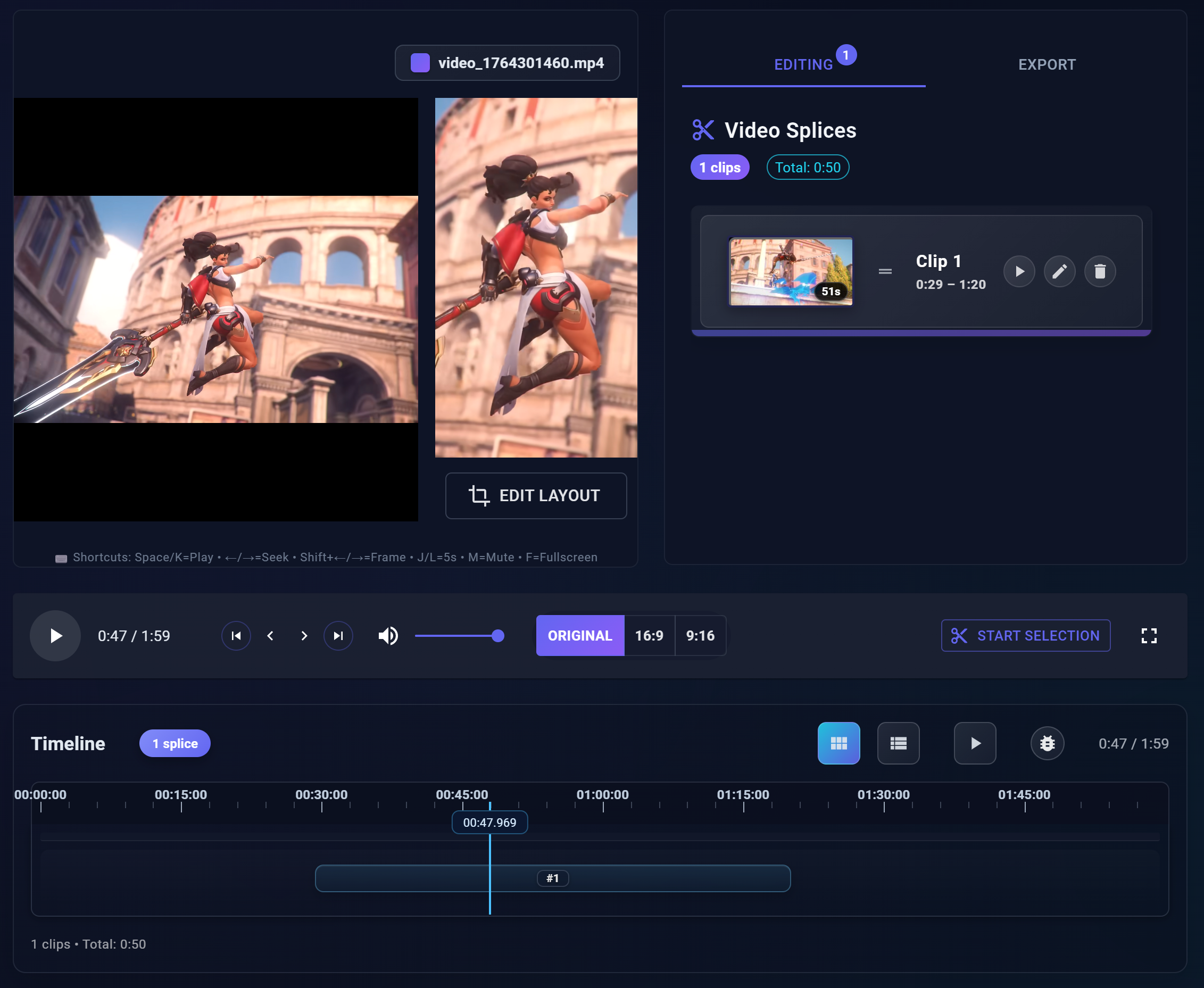Switch timeline to list view
The height and width of the screenshot is (988, 1204).
898,743
